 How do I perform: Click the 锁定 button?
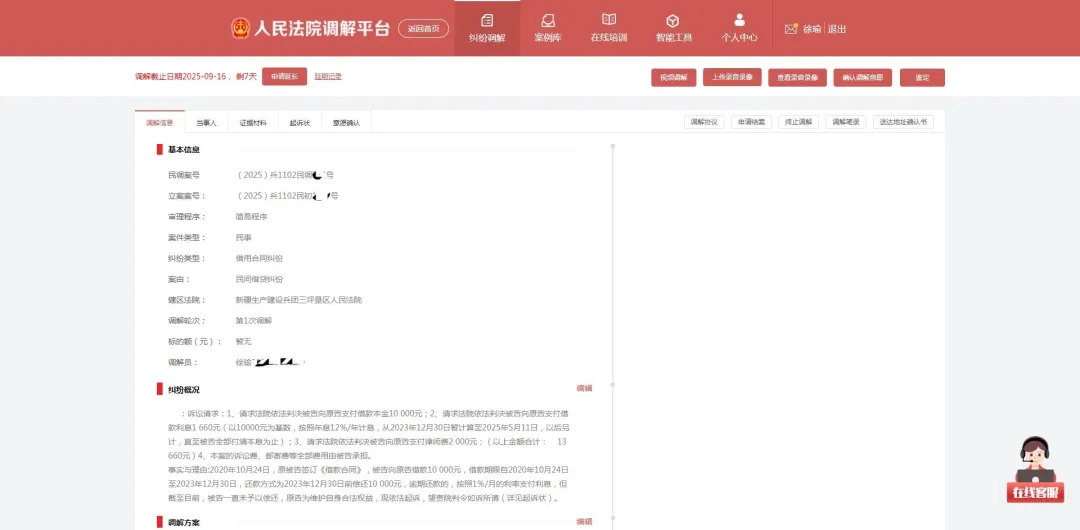tap(922, 77)
